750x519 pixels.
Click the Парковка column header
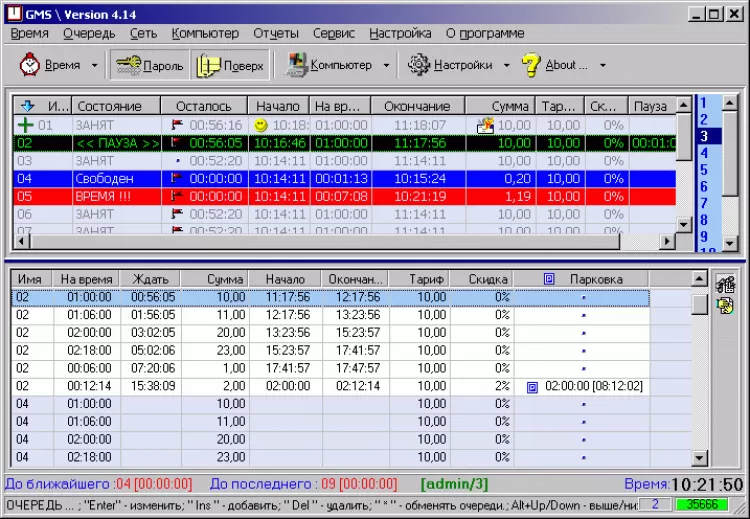coord(595,279)
